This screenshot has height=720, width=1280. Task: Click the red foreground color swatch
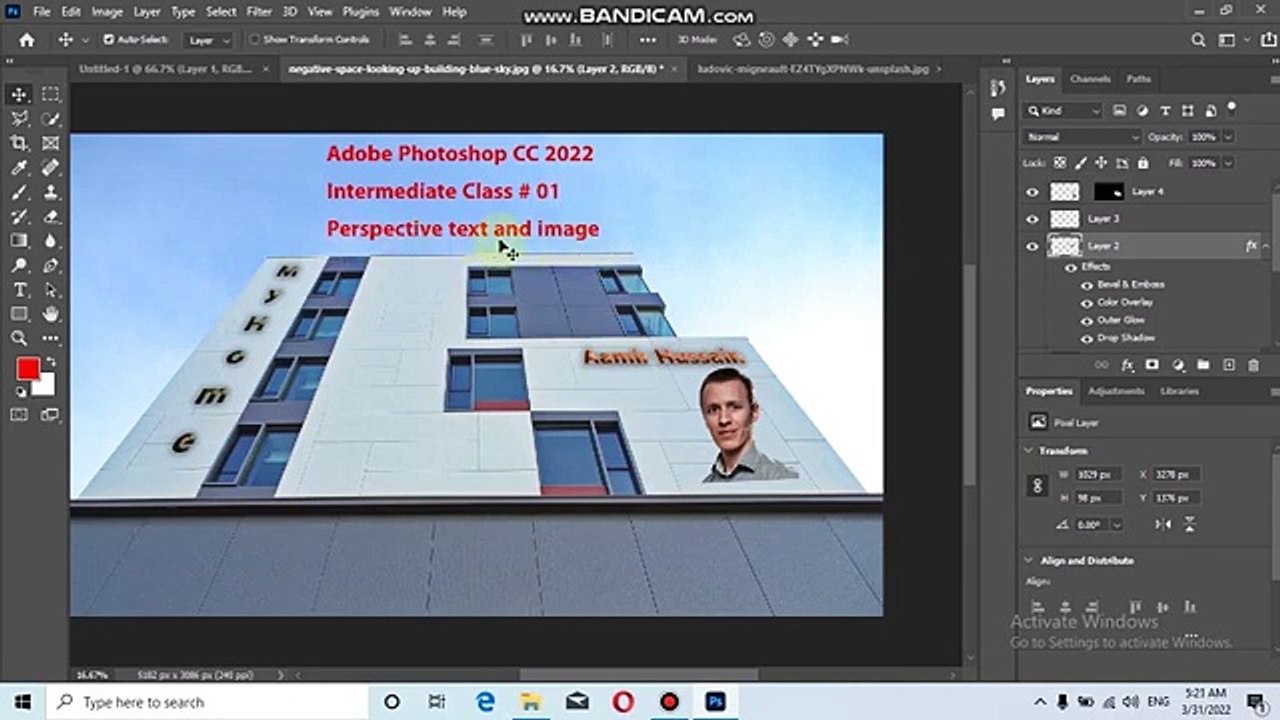pyautogui.click(x=27, y=369)
